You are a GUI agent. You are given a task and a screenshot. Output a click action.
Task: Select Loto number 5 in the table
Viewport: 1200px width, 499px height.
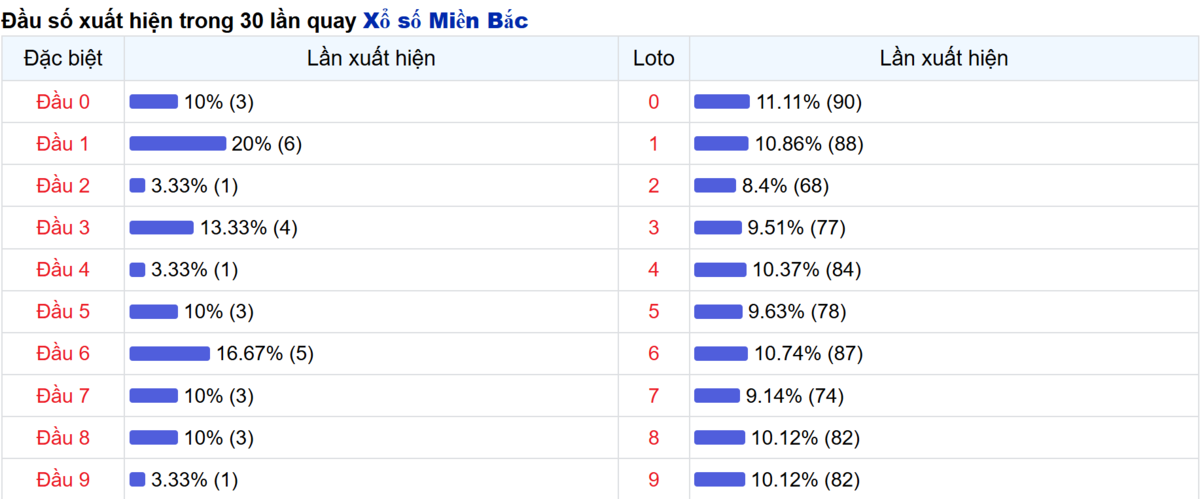click(x=654, y=312)
